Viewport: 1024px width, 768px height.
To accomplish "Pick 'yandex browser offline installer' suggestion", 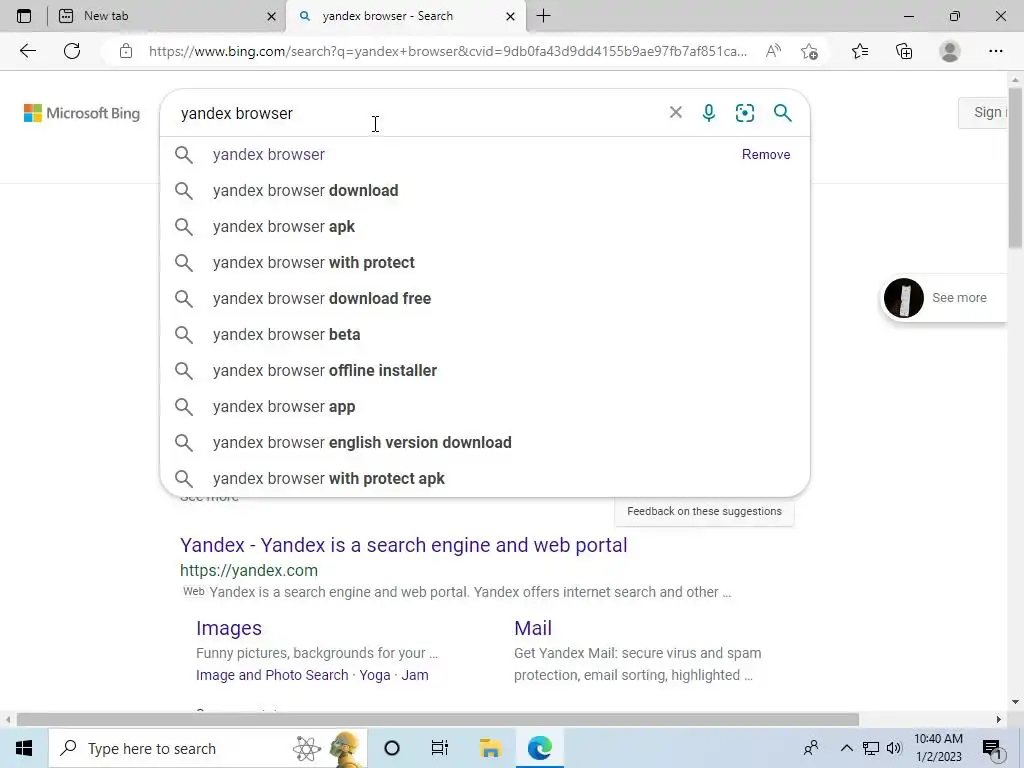I will click(x=485, y=370).
